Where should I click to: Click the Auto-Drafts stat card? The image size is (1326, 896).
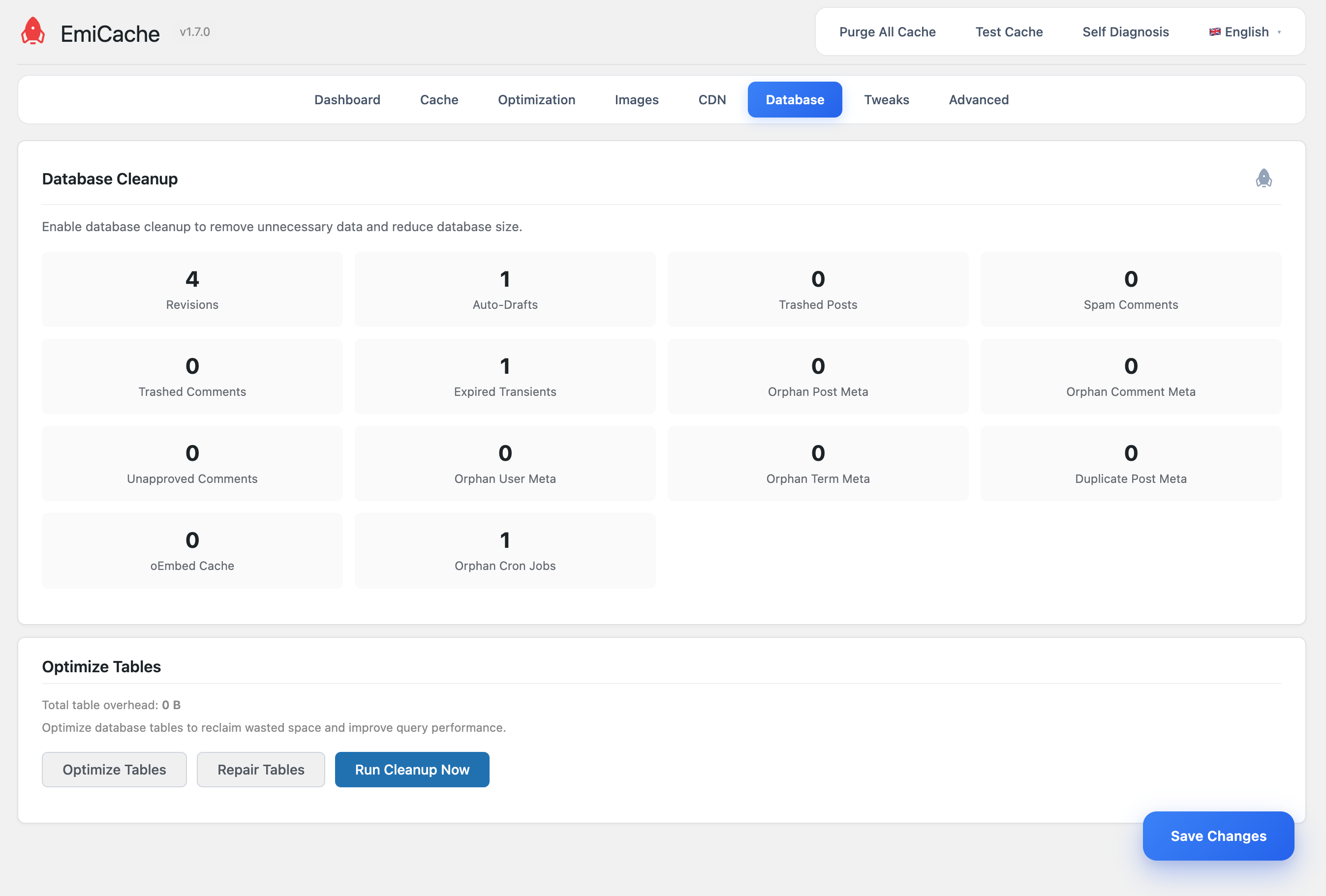[x=505, y=289]
